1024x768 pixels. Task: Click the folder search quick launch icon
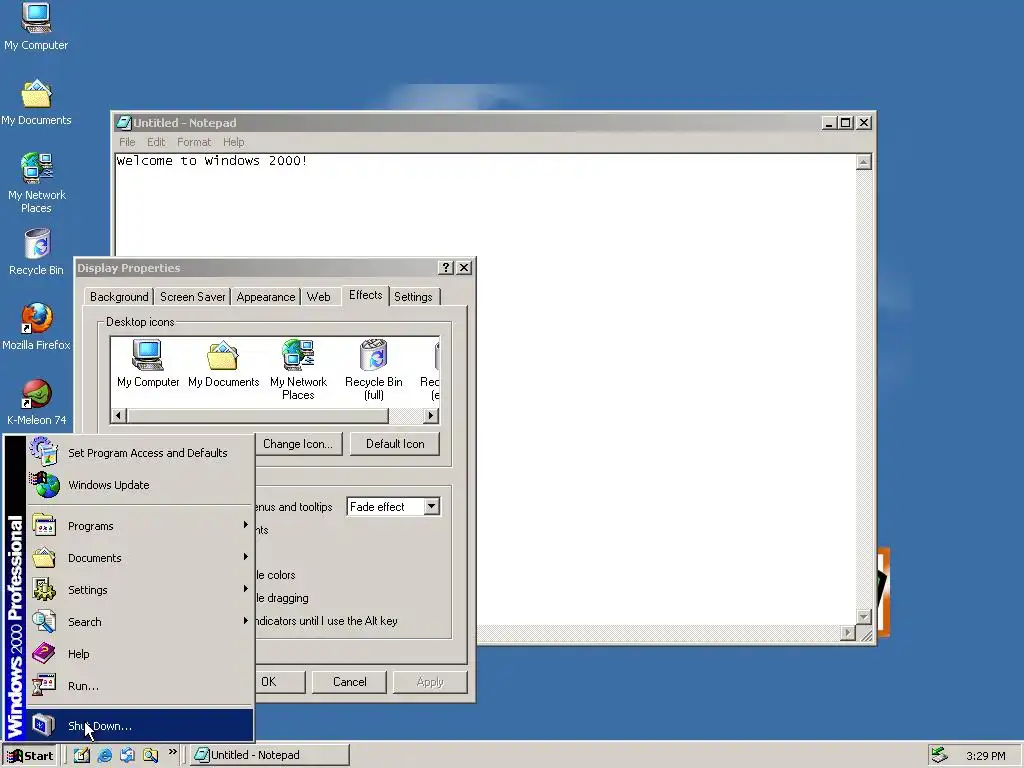[151, 755]
